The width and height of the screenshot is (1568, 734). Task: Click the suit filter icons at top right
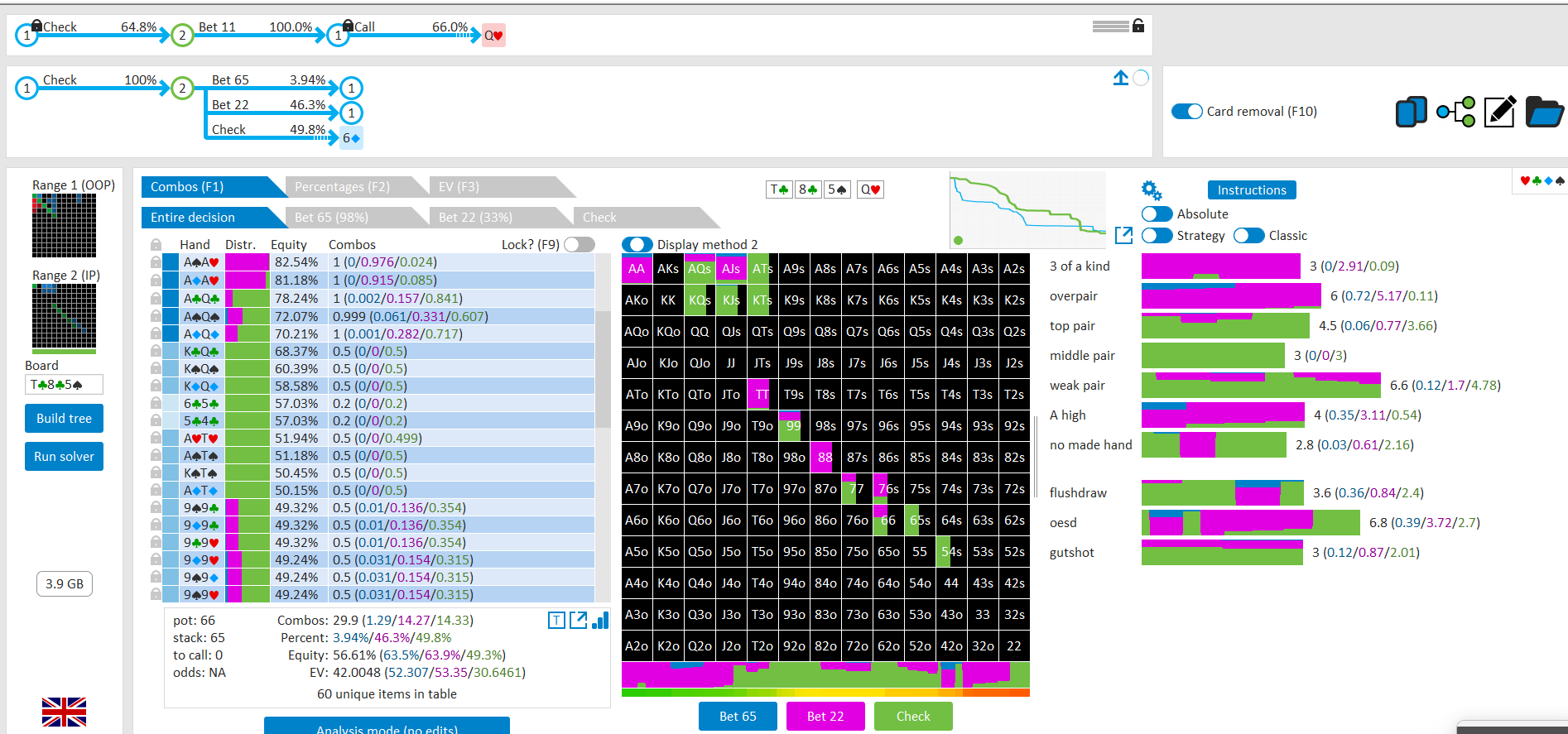click(x=1542, y=180)
